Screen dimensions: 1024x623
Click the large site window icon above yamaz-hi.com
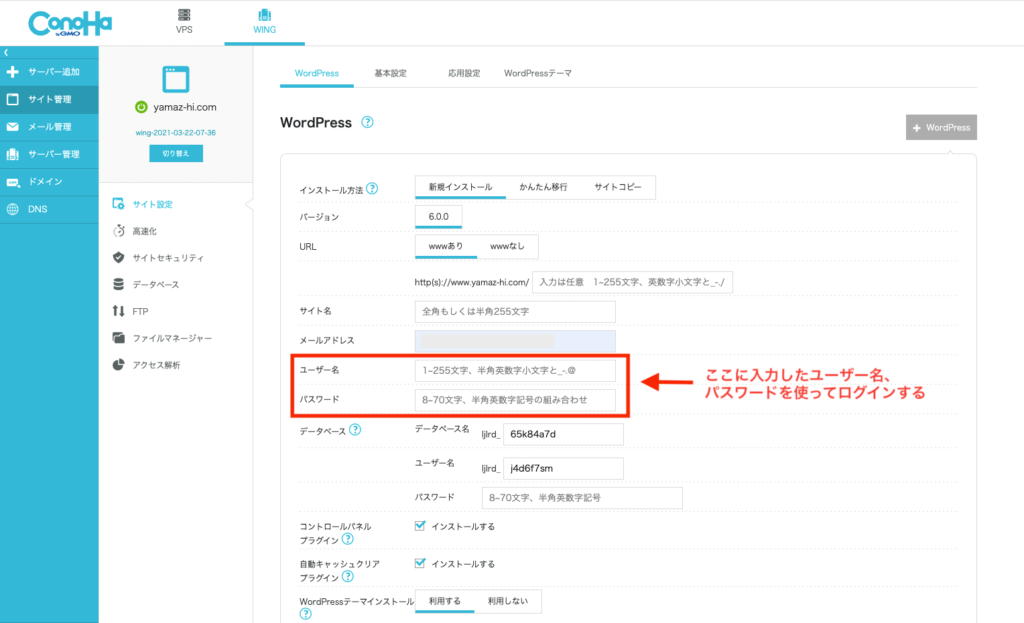(x=176, y=79)
